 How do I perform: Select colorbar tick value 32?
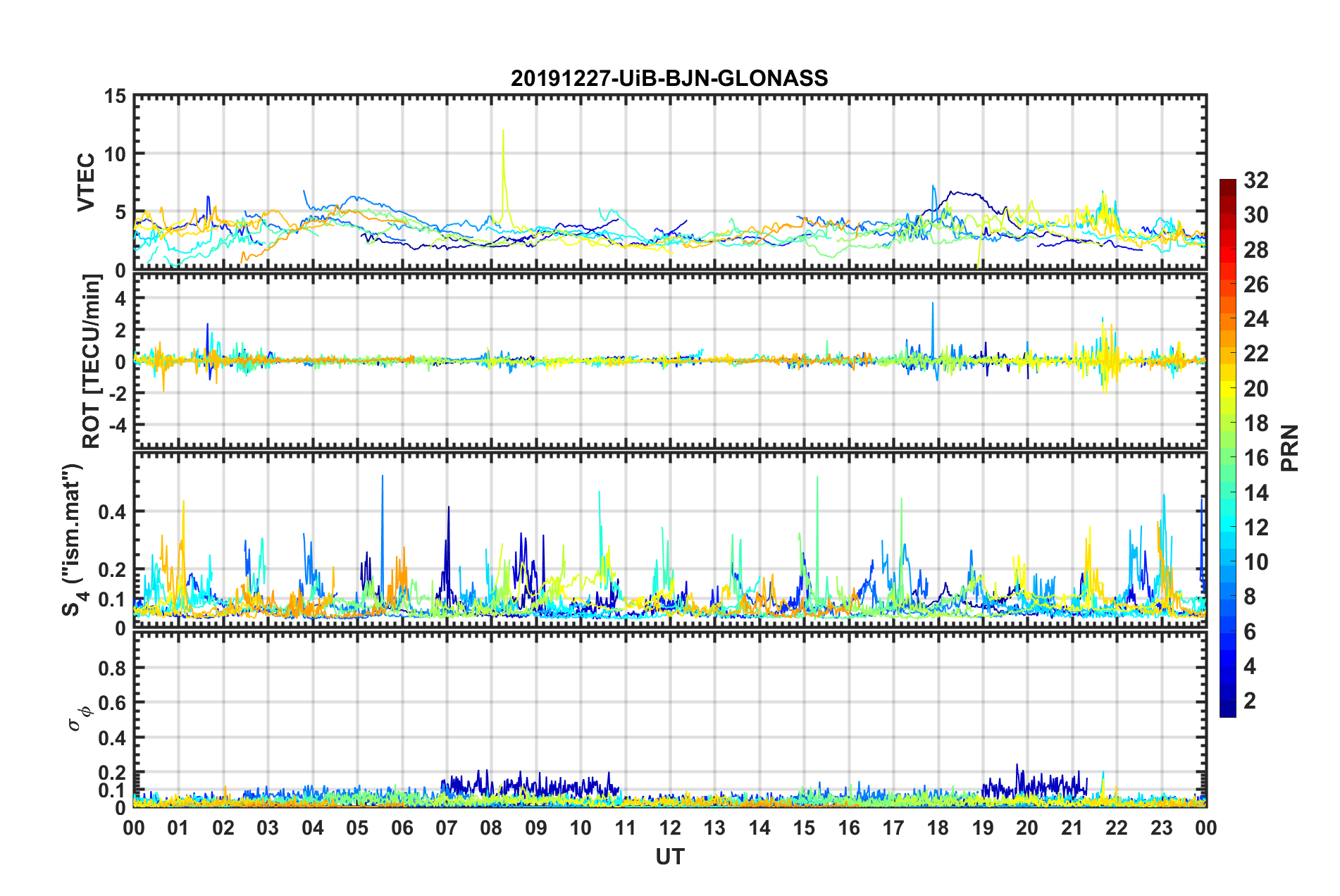[1255, 180]
